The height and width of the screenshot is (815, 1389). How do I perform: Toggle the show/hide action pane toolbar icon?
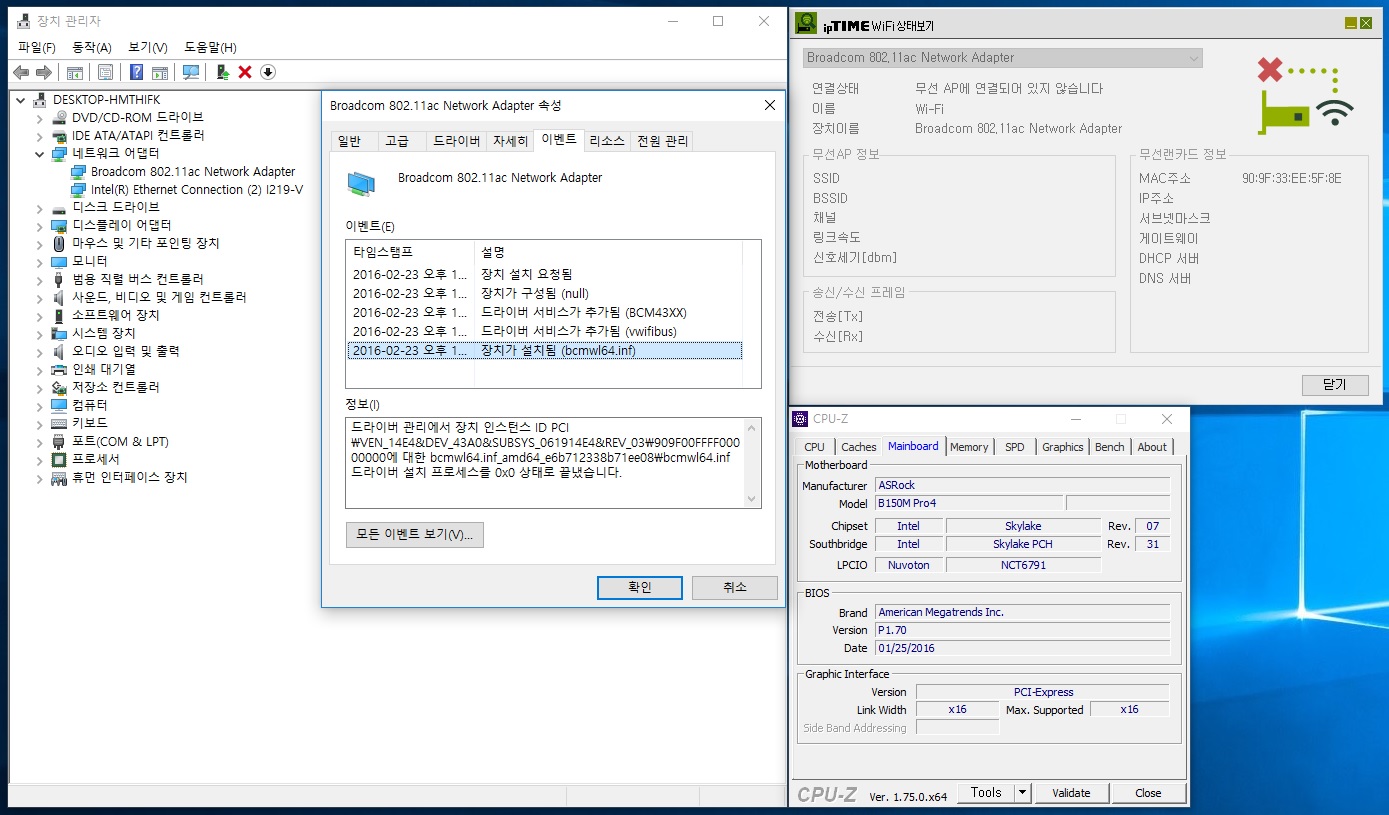click(159, 72)
